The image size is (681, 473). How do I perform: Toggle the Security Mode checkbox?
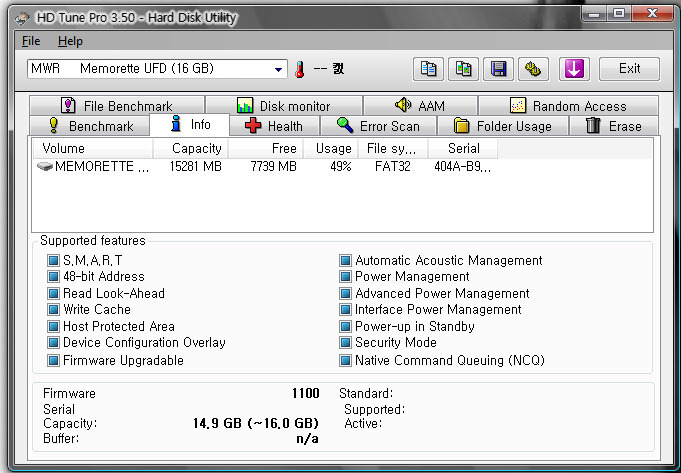click(345, 343)
